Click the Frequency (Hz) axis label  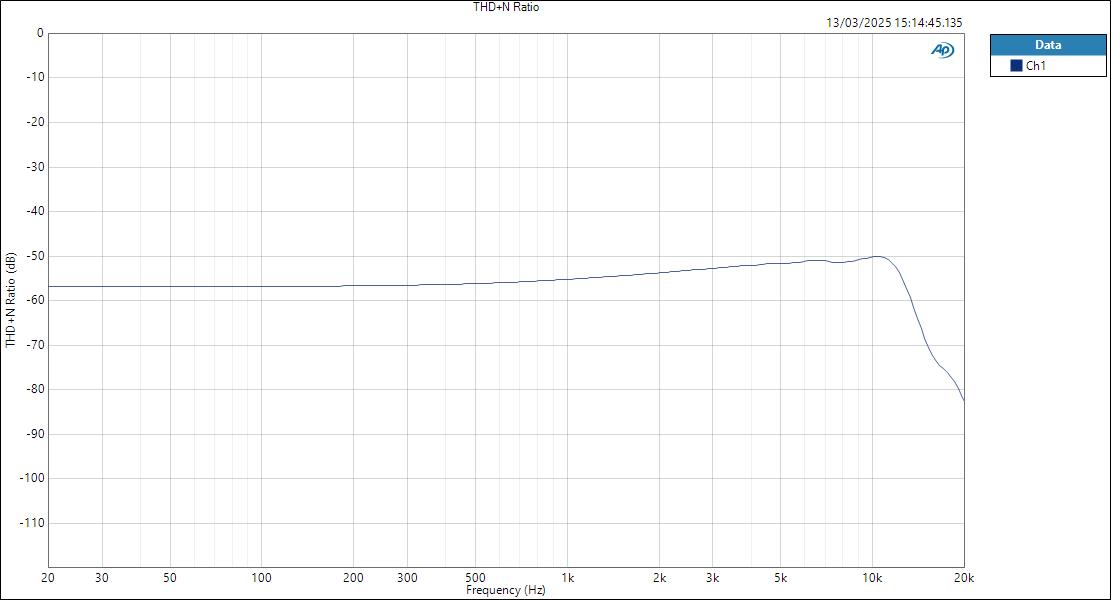(x=505, y=590)
